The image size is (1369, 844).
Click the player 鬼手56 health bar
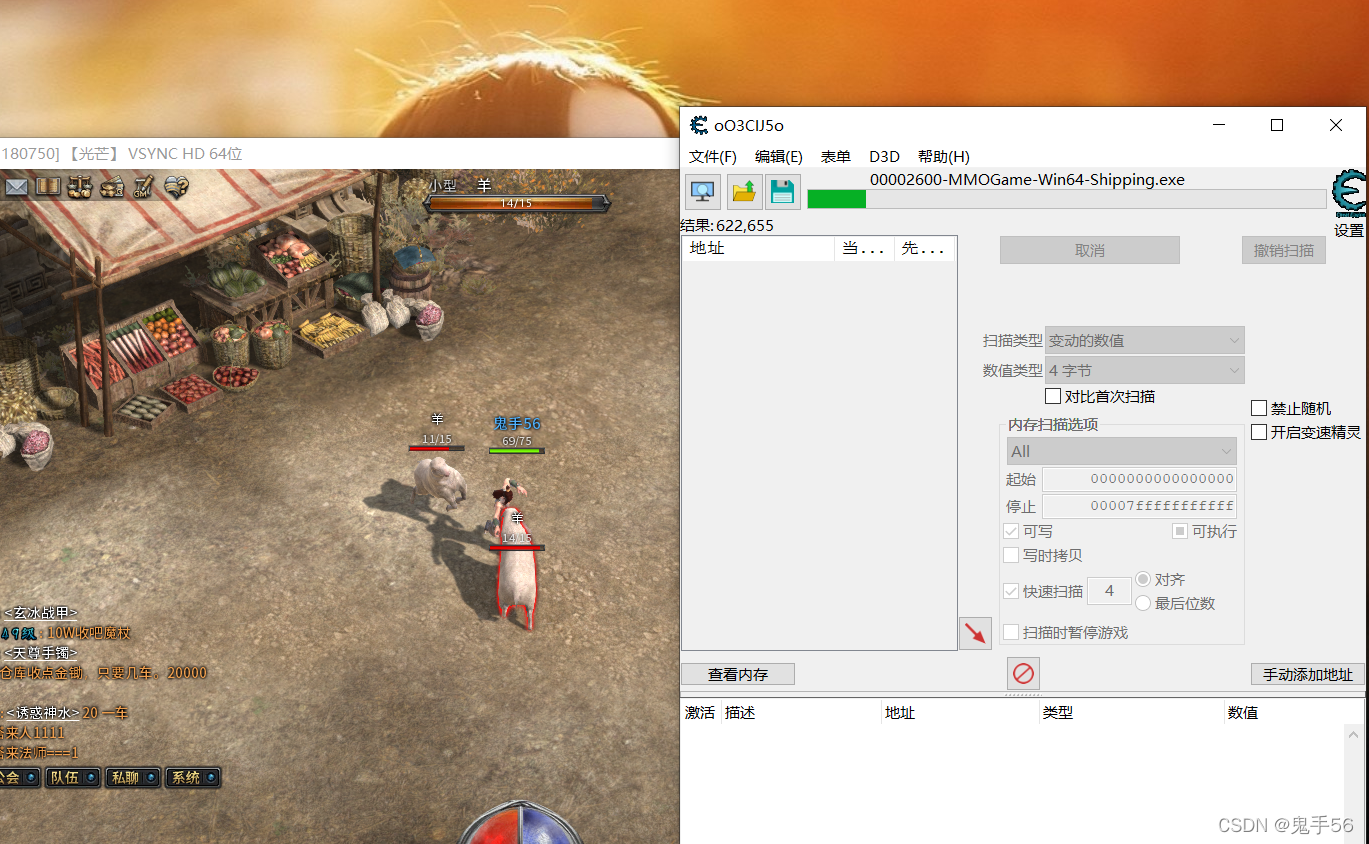[516, 451]
